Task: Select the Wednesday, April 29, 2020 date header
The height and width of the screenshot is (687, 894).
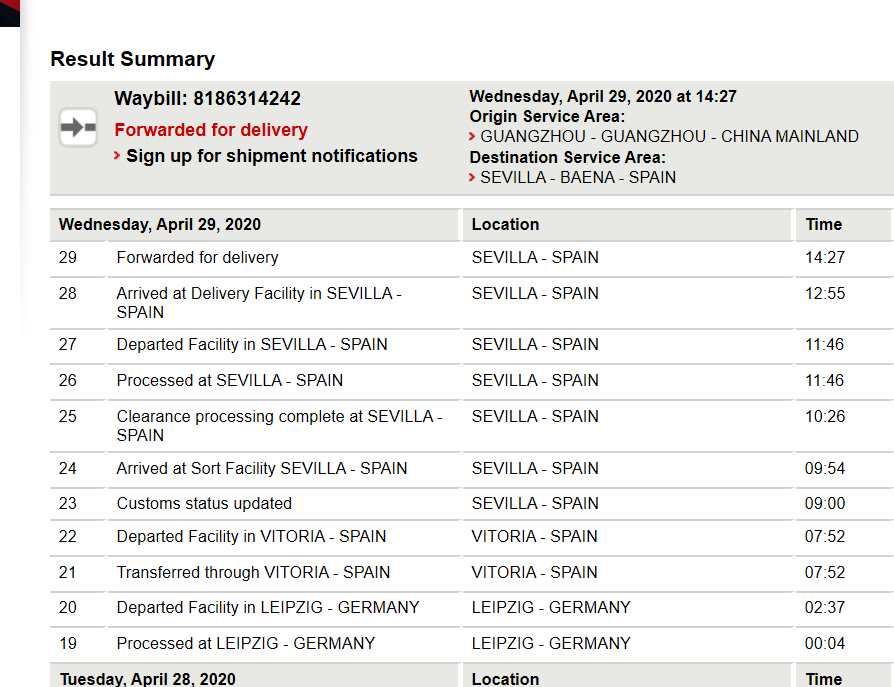Action: tap(160, 225)
